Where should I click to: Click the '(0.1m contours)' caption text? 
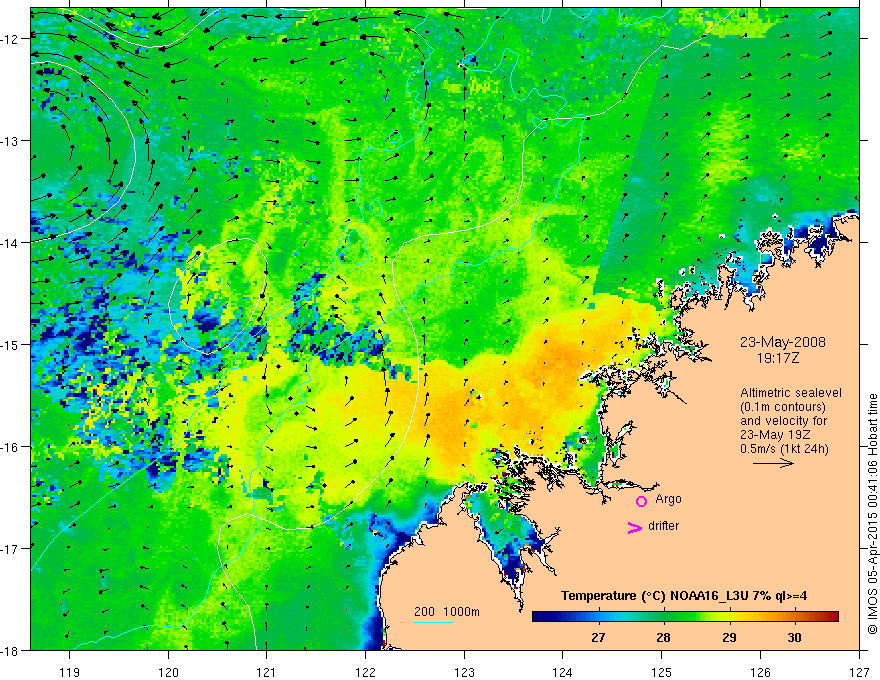[783, 407]
